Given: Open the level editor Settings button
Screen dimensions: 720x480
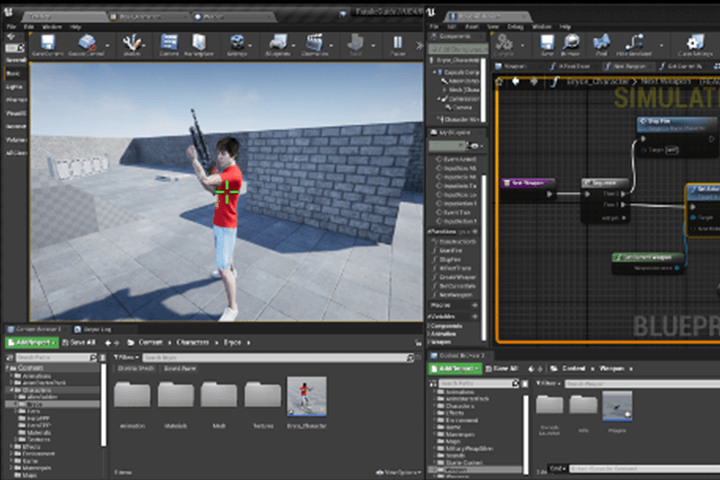Looking at the screenshot, I should point(236,45).
